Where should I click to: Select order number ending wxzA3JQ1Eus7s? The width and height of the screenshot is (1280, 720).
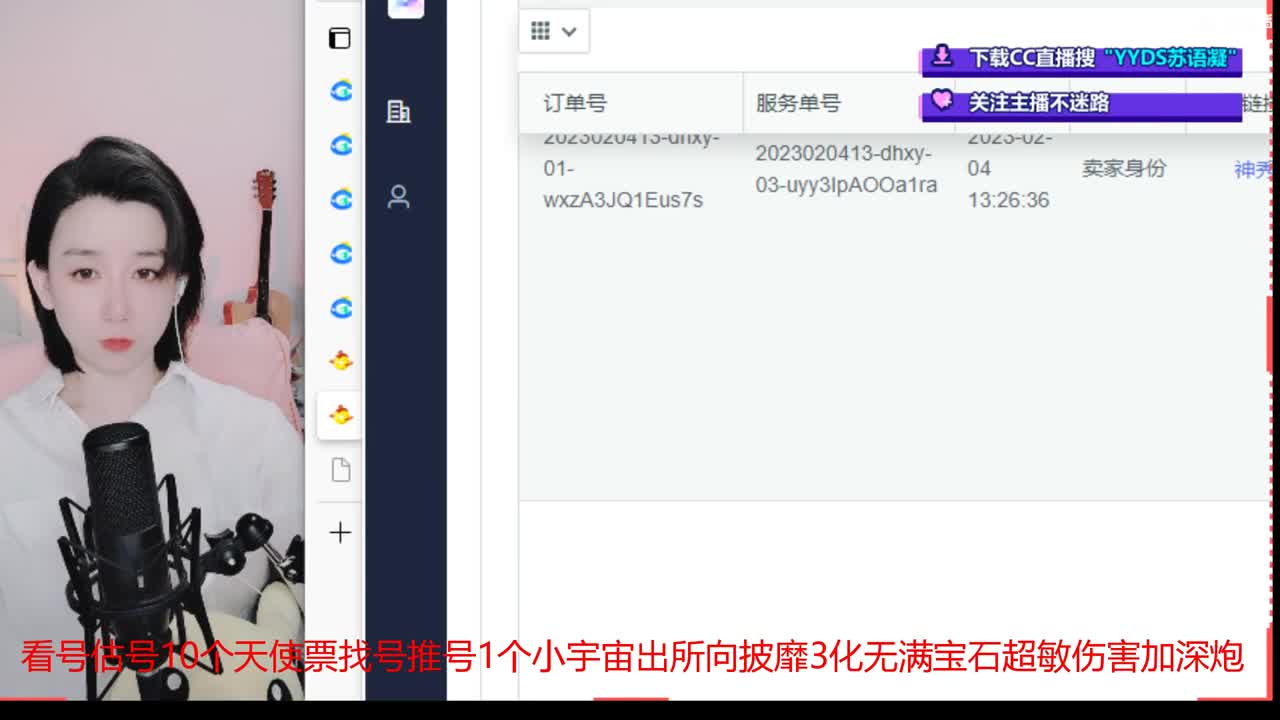tap(631, 168)
